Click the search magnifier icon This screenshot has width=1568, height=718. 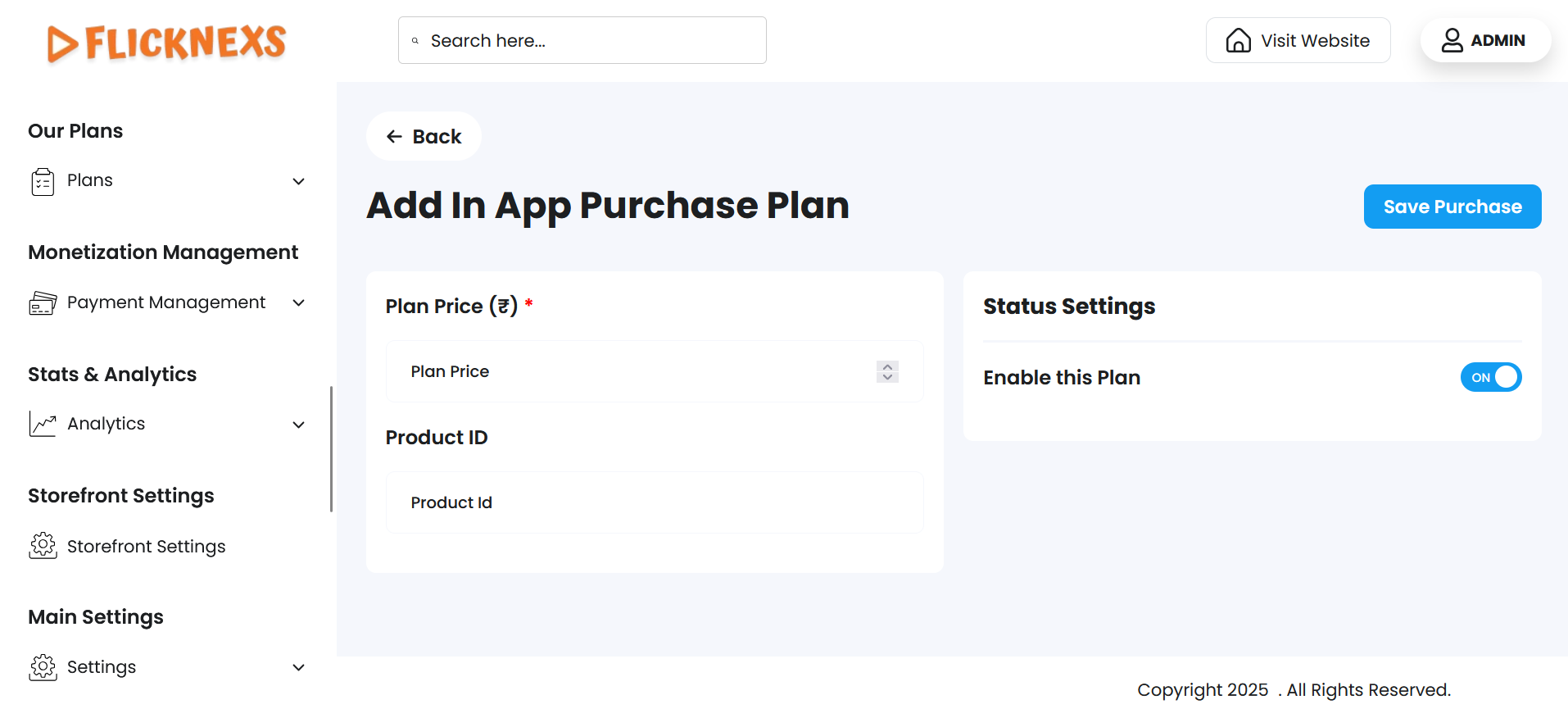[x=415, y=41]
